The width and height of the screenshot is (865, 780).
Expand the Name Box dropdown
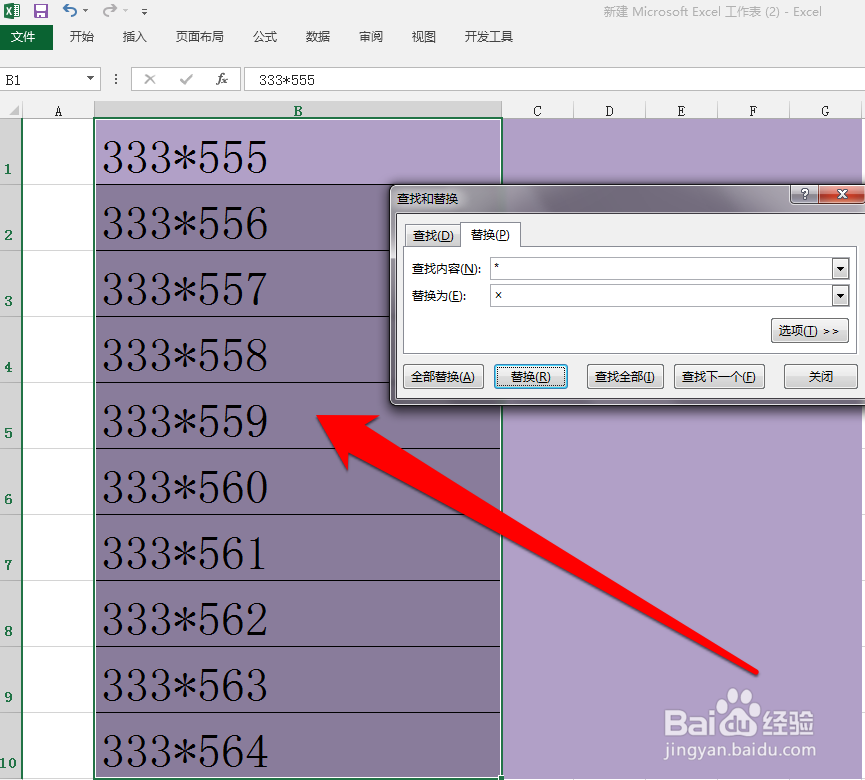(90, 79)
